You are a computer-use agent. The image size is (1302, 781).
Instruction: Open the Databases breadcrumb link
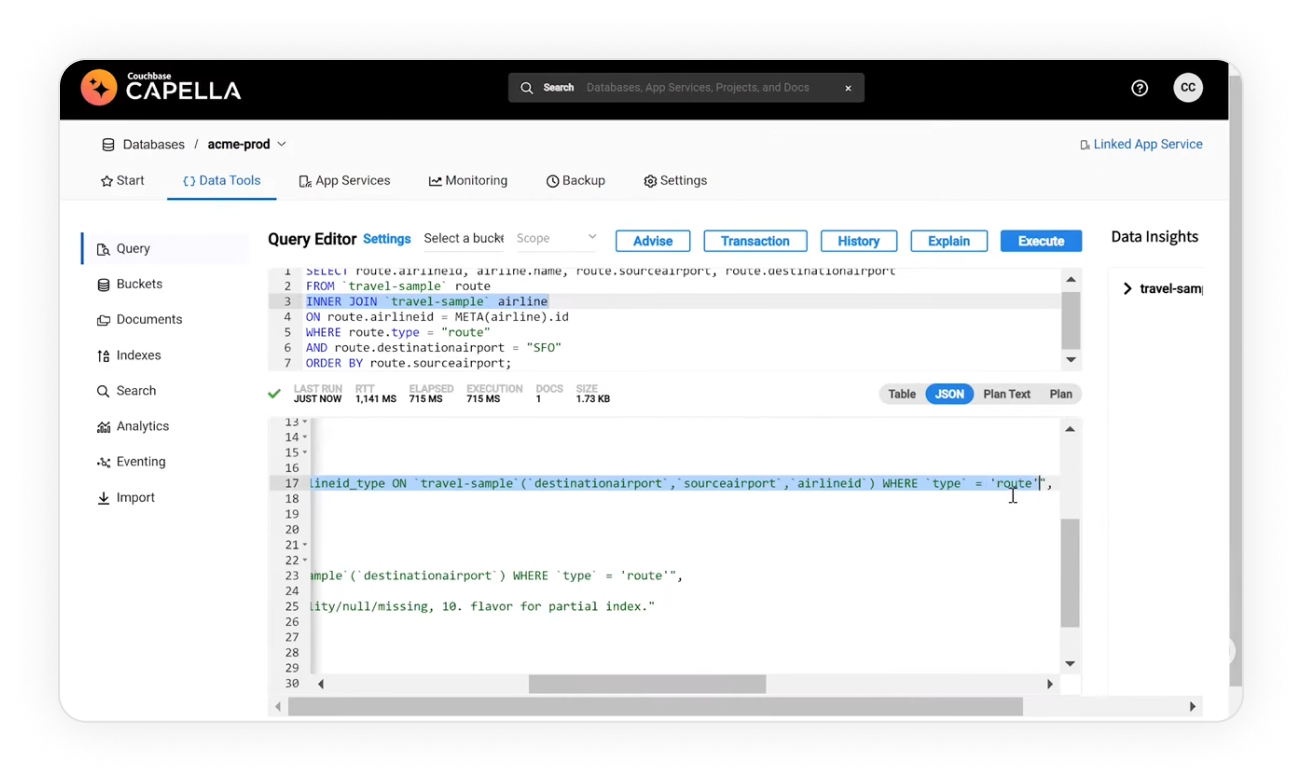click(x=153, y=145)
